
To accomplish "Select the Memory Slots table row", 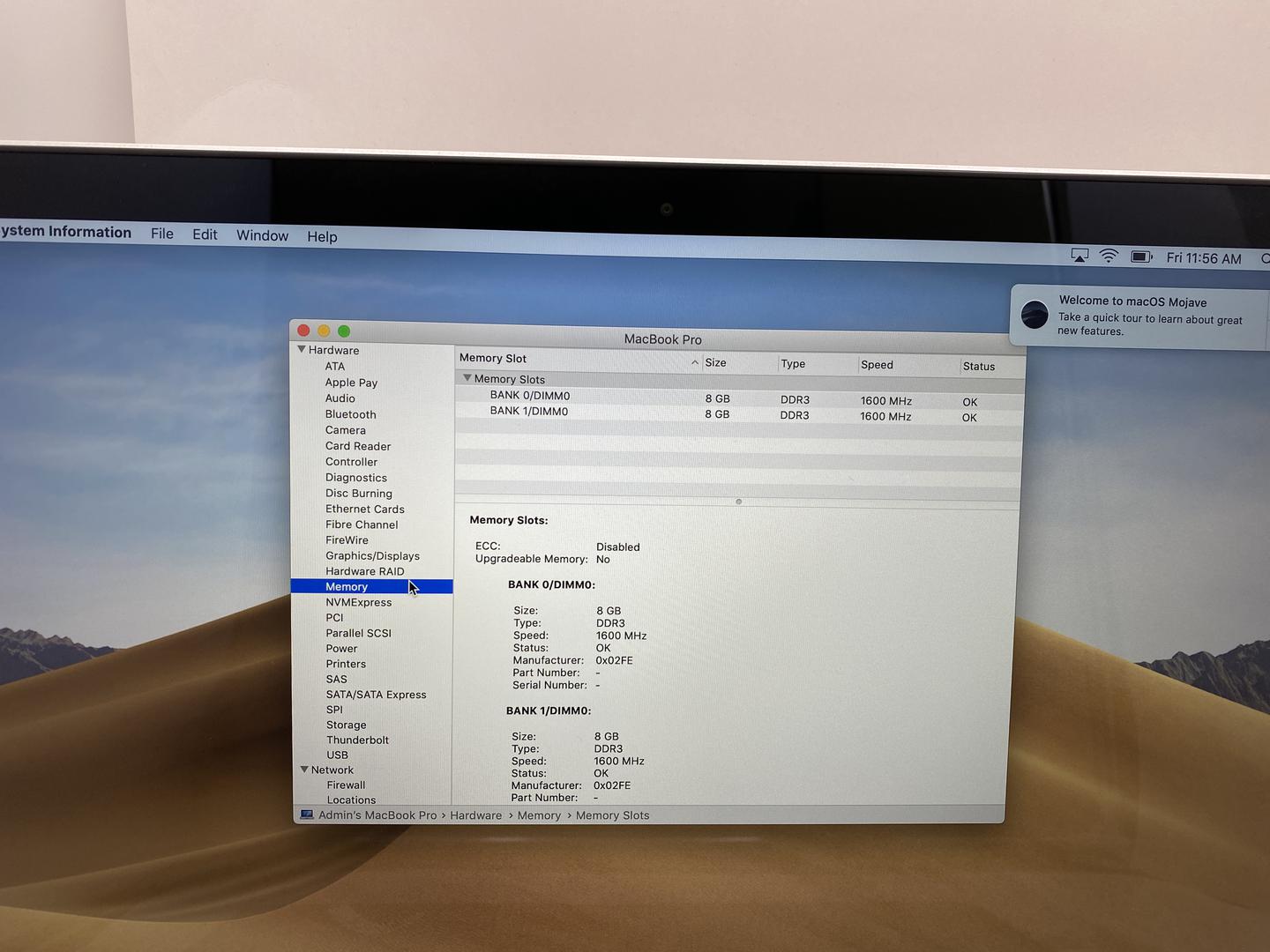I will (x=739, y=381).
